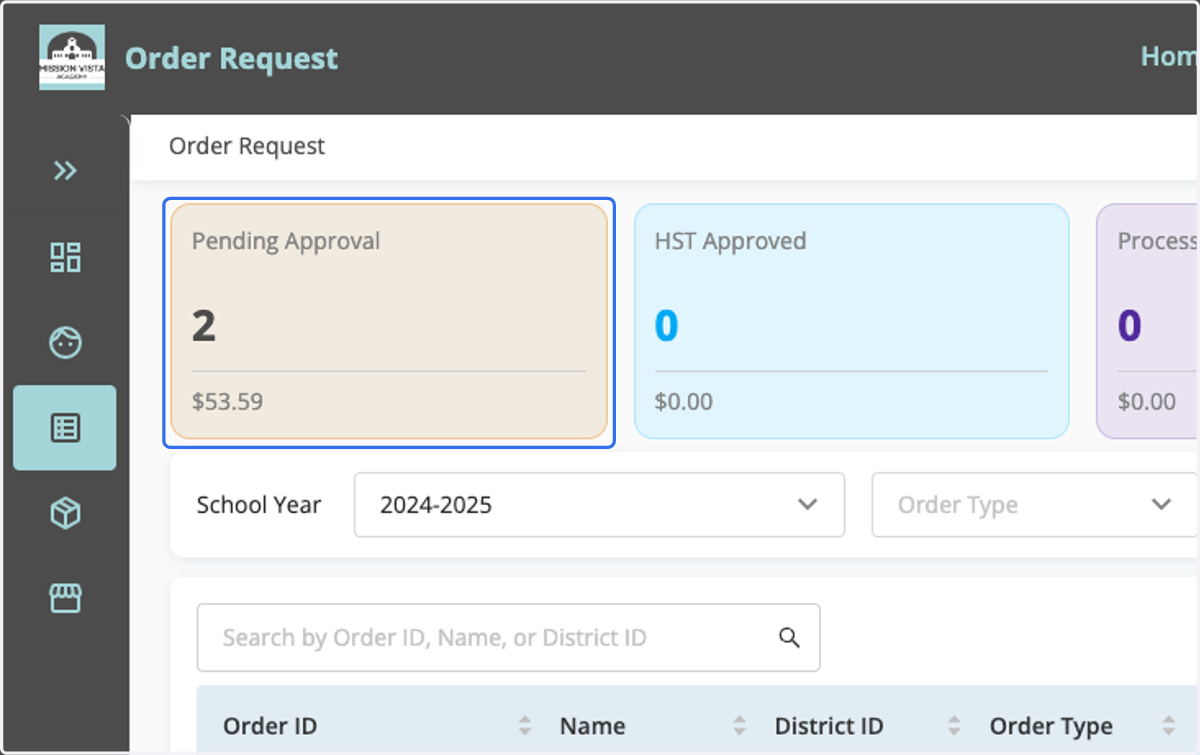This screenshot has width=1200, height=755.
Task: Sort by the Order Type column
Action: (1168, 727)
